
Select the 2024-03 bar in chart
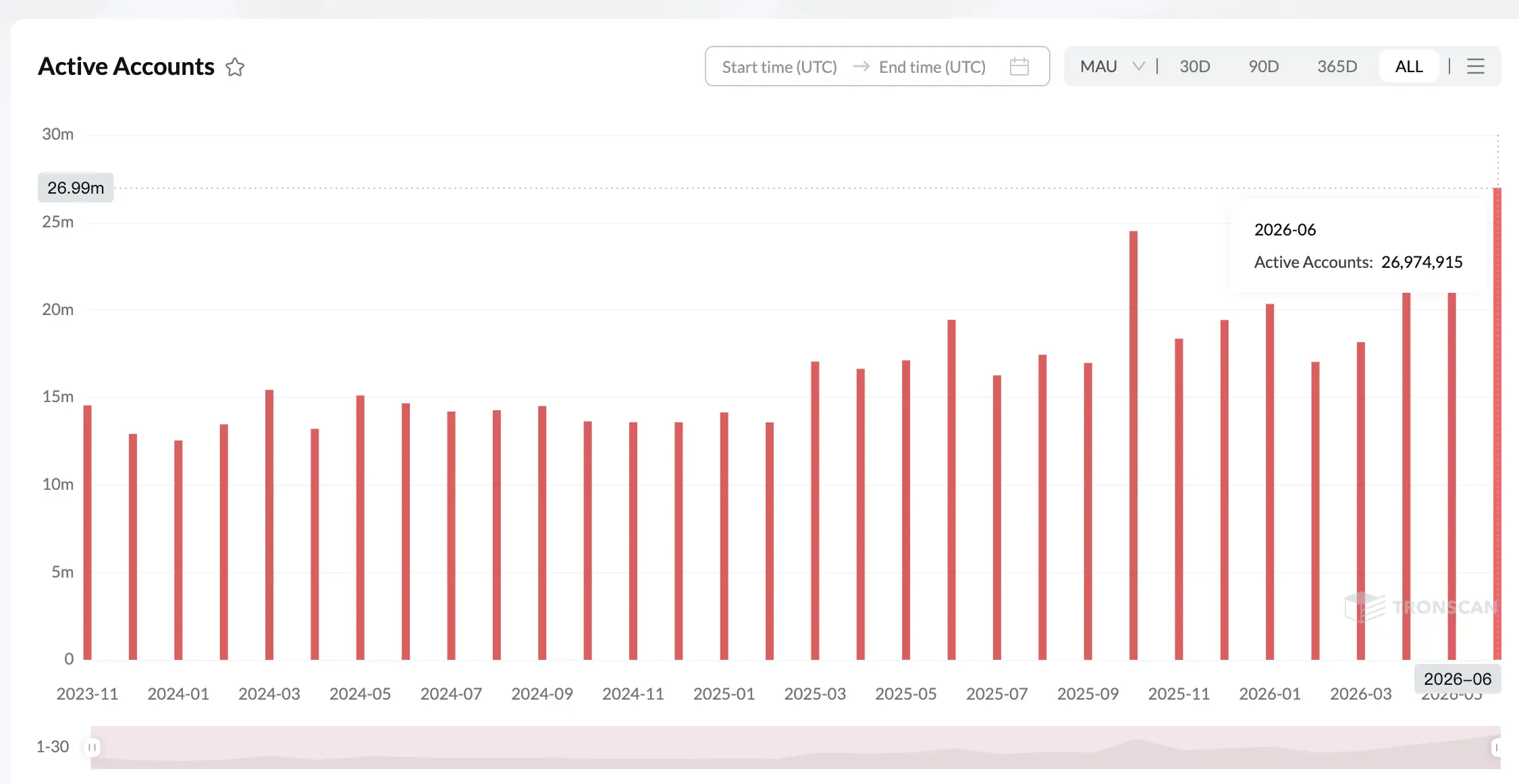(x=269, y=525)
